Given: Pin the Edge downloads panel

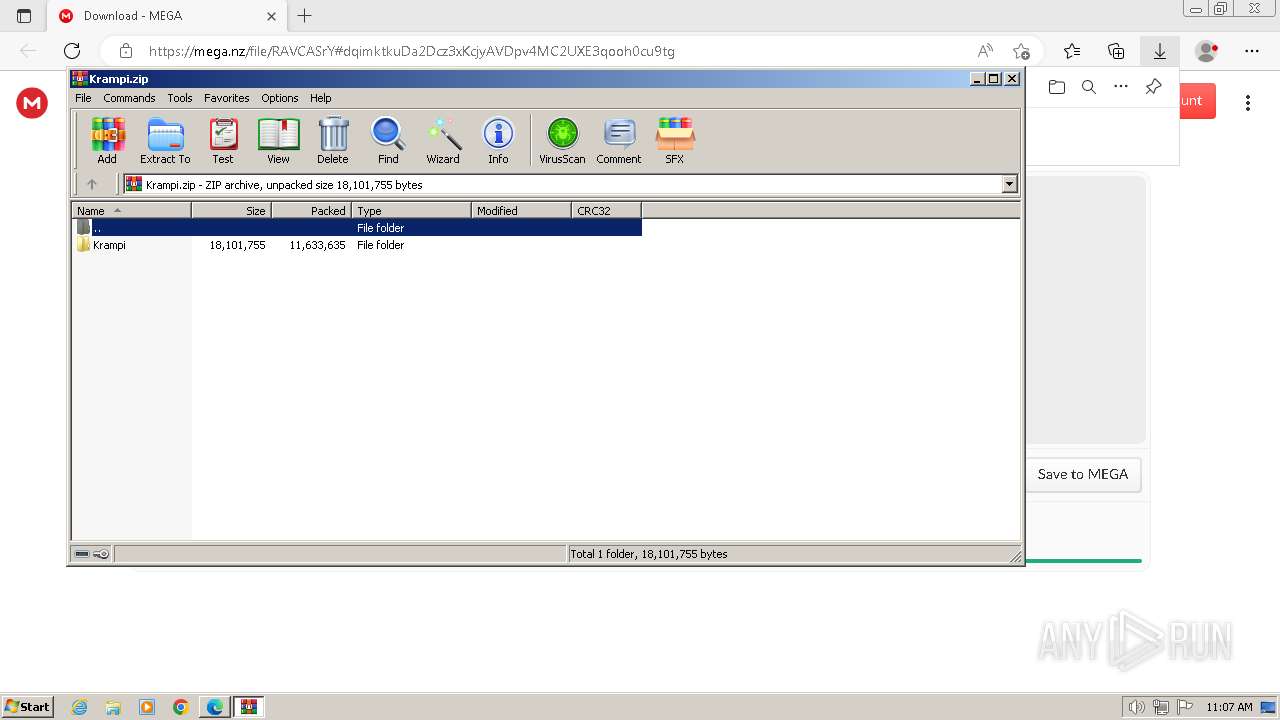Looking at the screenshot, I should pyautogui.click(x=1153, y=87).
